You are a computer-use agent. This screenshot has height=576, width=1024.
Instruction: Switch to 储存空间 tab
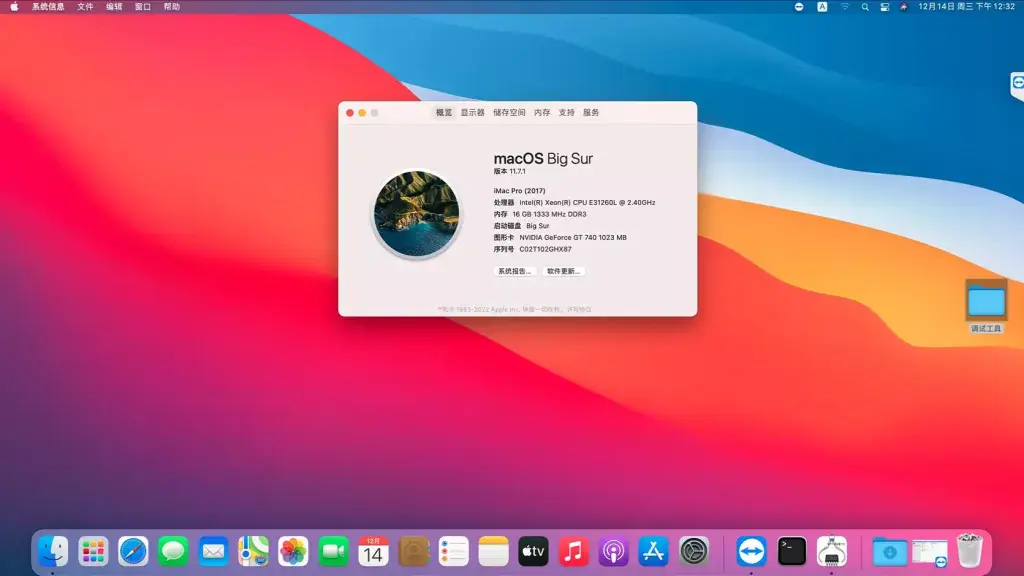tap(509, 112)
